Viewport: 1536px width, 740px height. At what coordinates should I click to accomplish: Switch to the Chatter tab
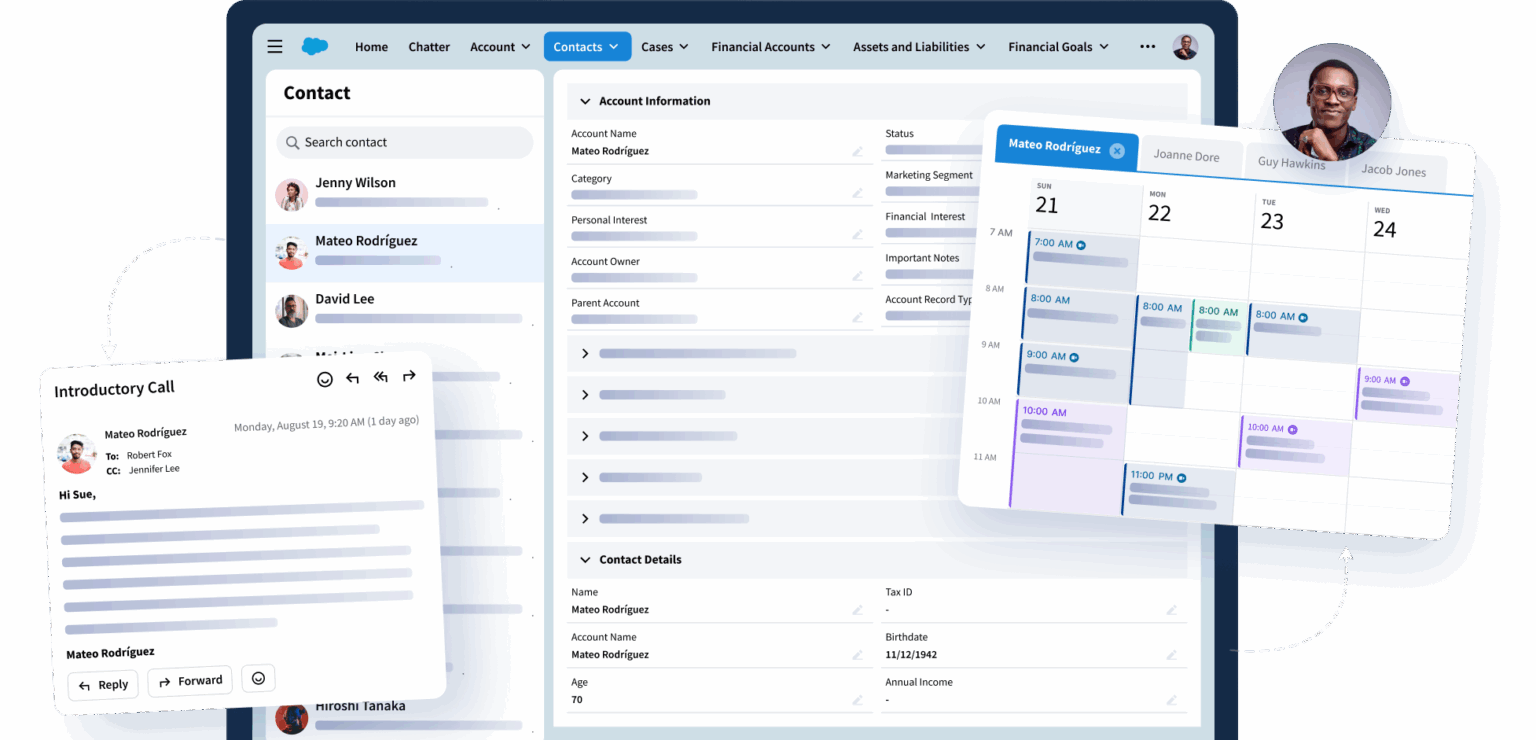coord(429,46)
